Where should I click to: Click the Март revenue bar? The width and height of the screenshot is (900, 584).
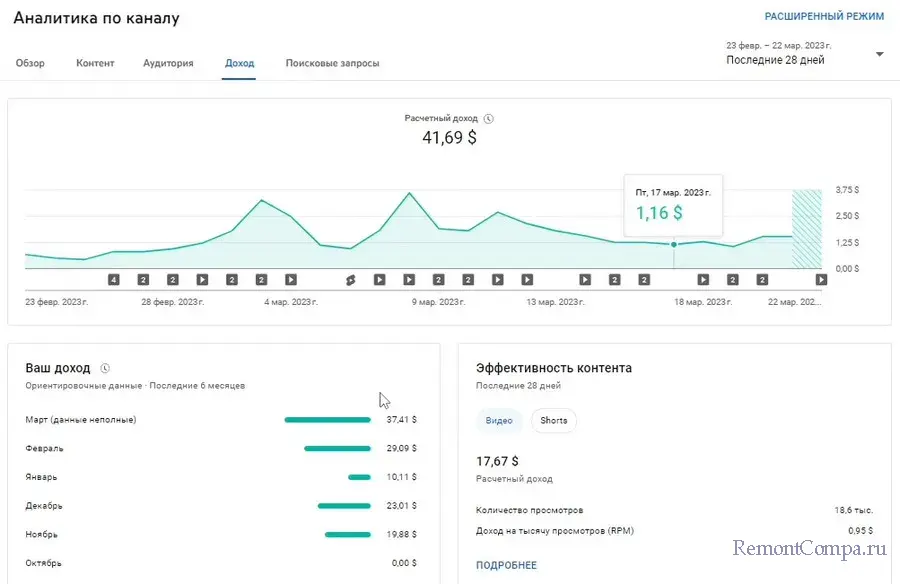point(327,420)
